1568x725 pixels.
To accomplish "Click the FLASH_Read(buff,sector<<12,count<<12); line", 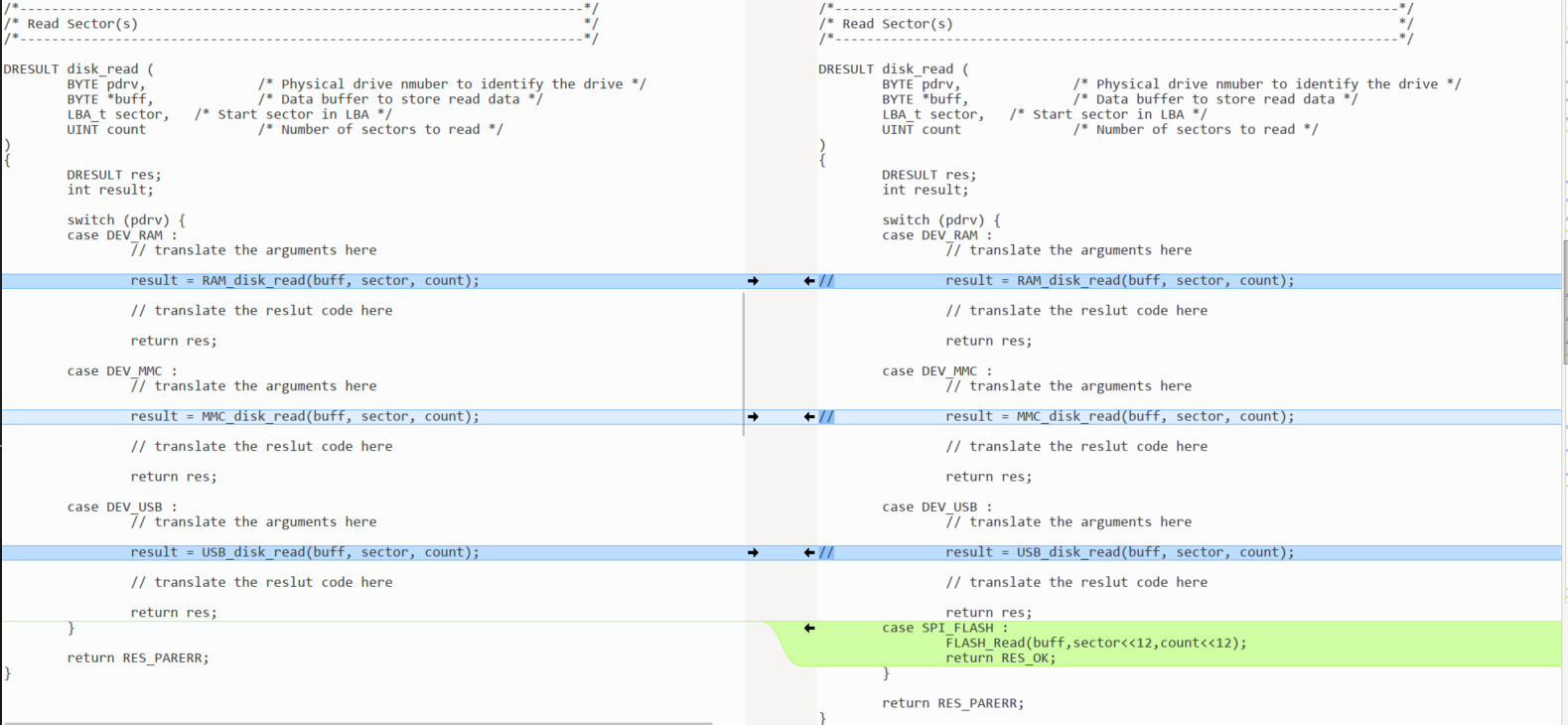I will point(1095,643).
